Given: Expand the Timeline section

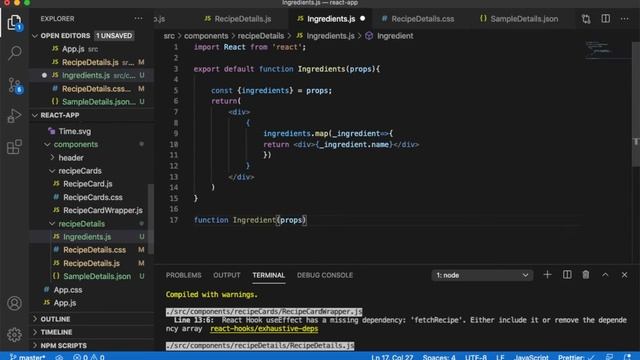Looking at the screenshot, I should tap(56, 332).
